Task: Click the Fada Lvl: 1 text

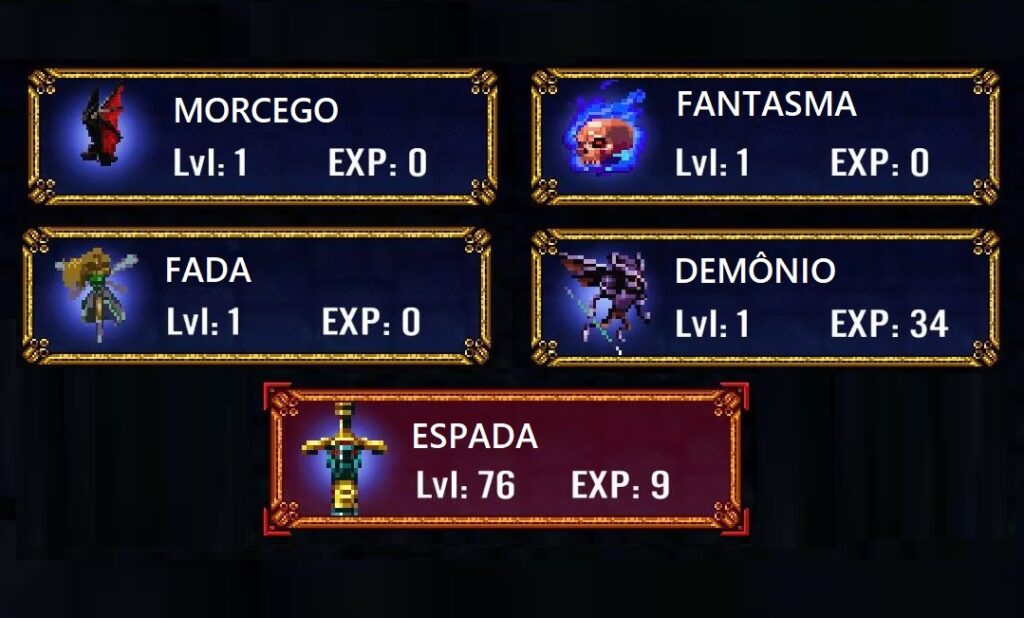Action: (204, 322)
